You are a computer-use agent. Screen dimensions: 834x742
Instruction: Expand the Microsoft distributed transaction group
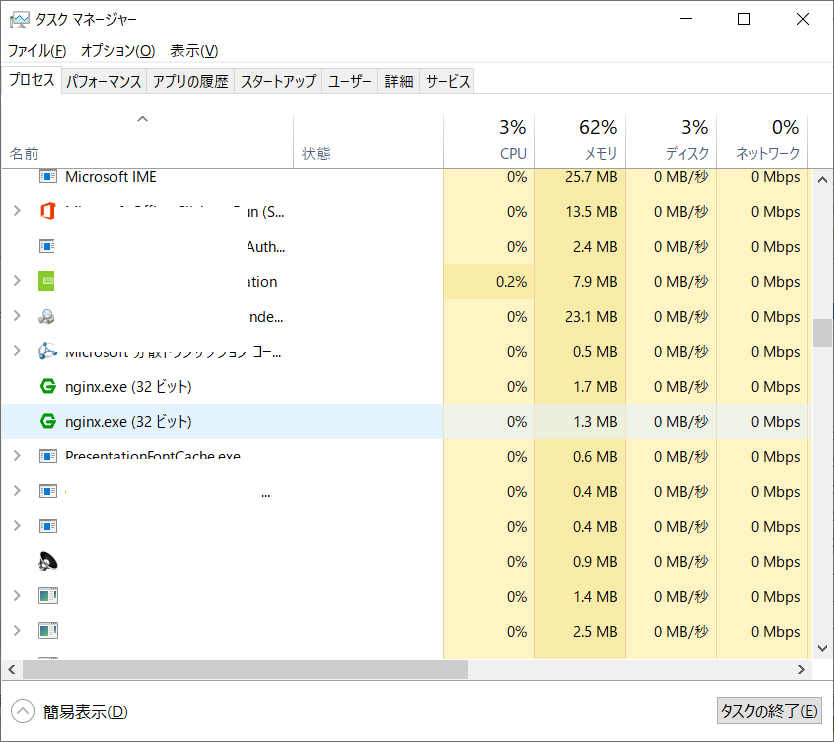pos(17,351)
